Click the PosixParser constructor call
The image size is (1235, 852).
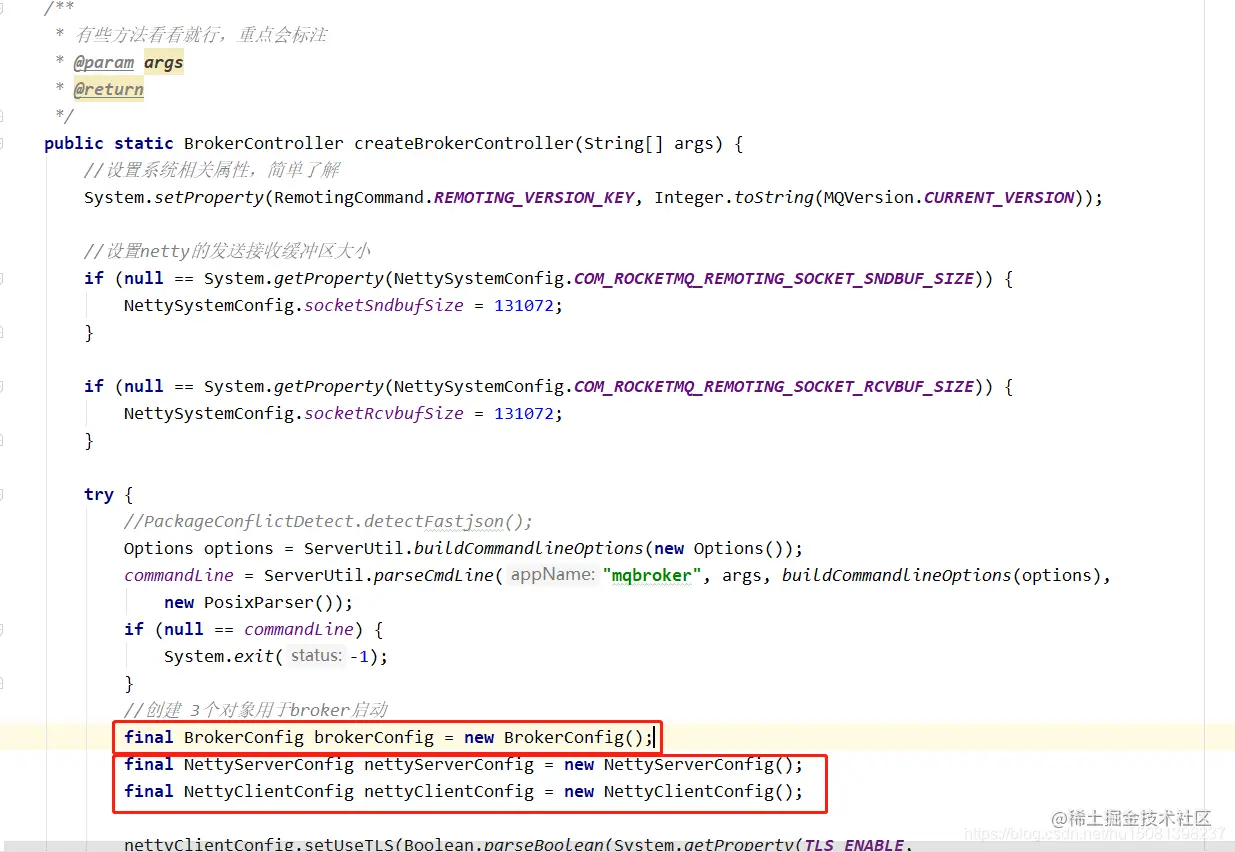coord(259,602)
